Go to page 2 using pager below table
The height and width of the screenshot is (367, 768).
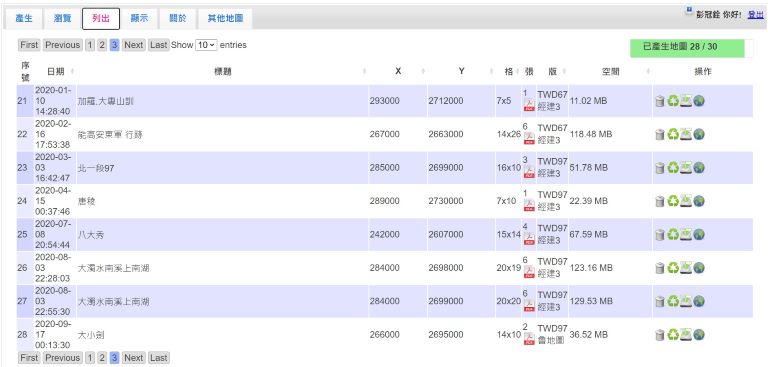click(x=102, y=358)
